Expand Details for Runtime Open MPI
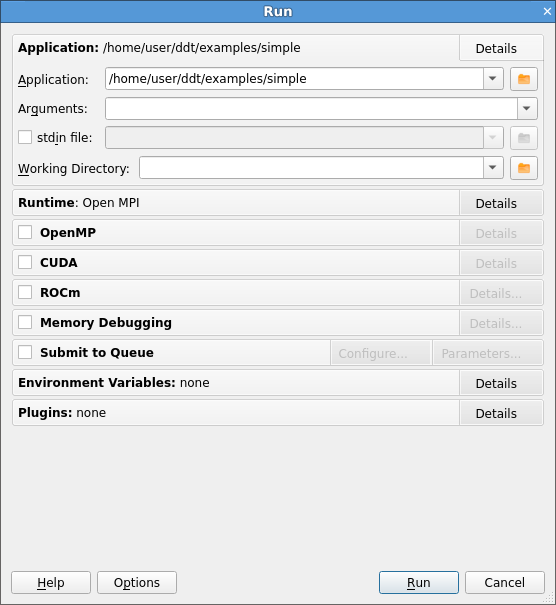 (501, 203)
